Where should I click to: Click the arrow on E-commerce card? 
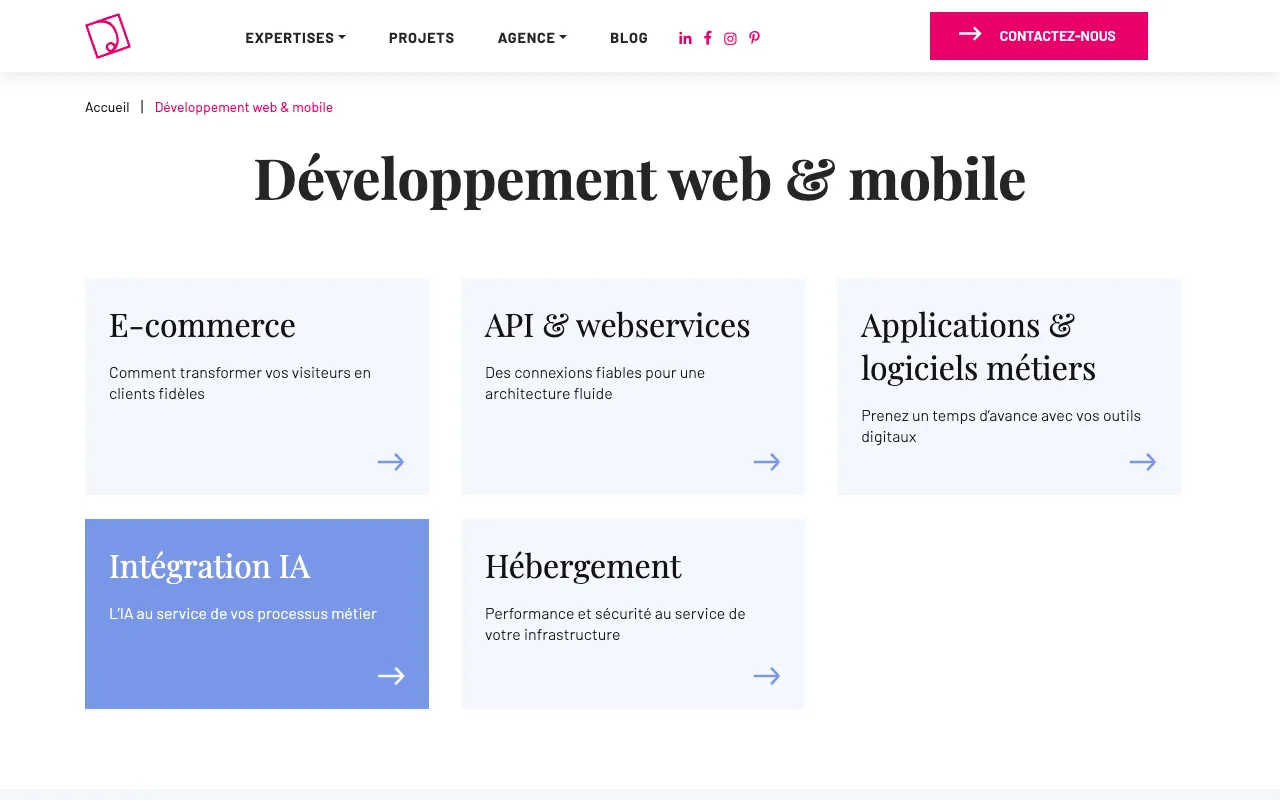[391, 462]
